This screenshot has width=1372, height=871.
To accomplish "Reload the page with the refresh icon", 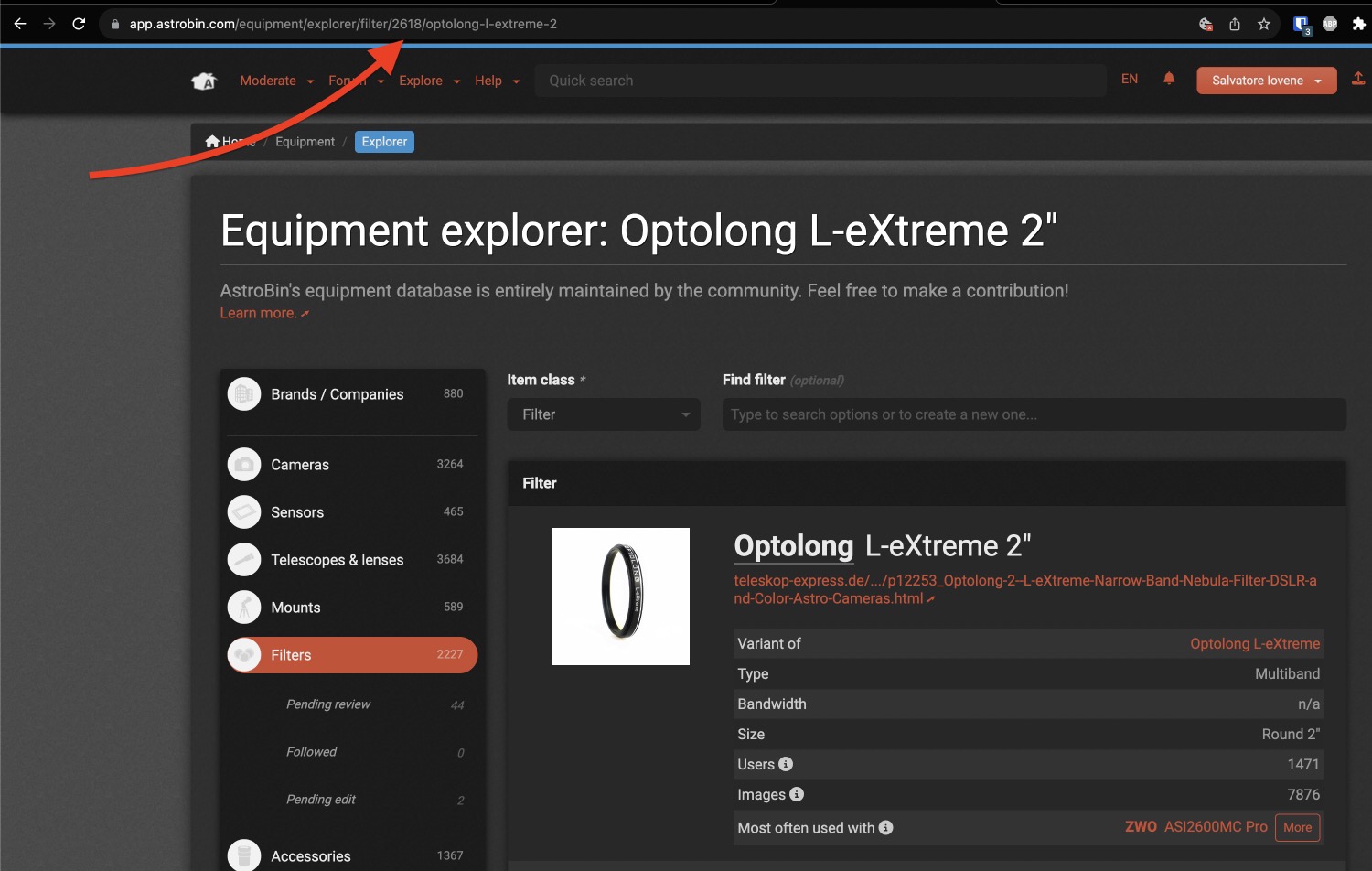I will [x=79, y=24].
